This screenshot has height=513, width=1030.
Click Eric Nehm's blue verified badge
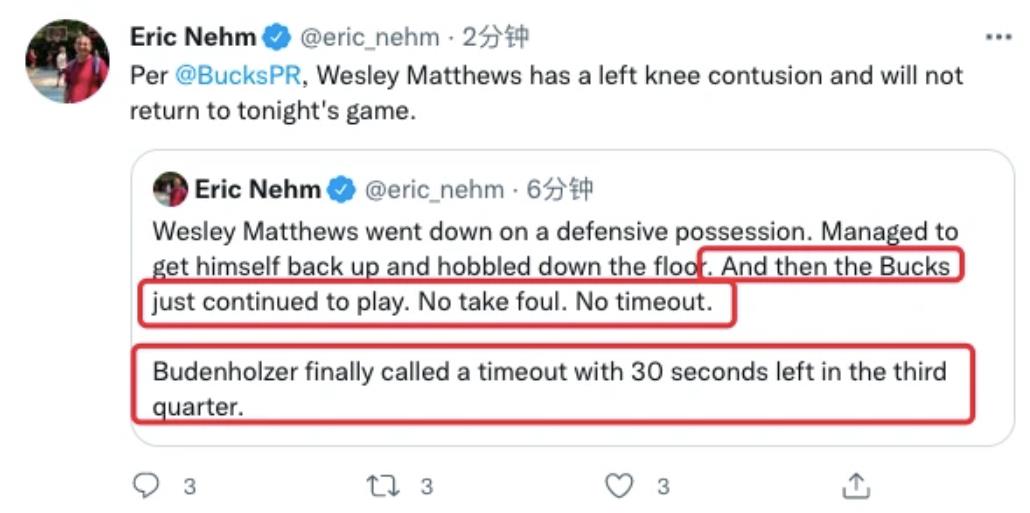pyautogui.click(x=276, y=38)
